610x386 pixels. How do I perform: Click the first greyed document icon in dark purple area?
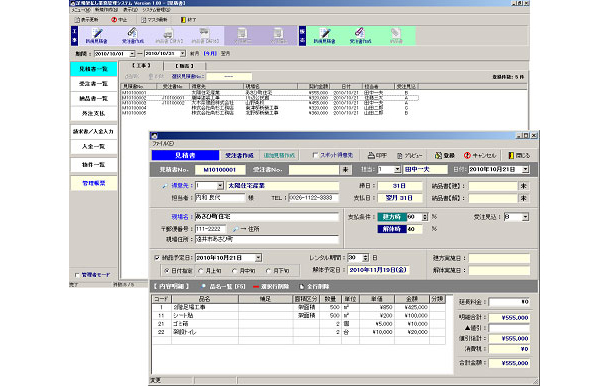tap(242, 33)
